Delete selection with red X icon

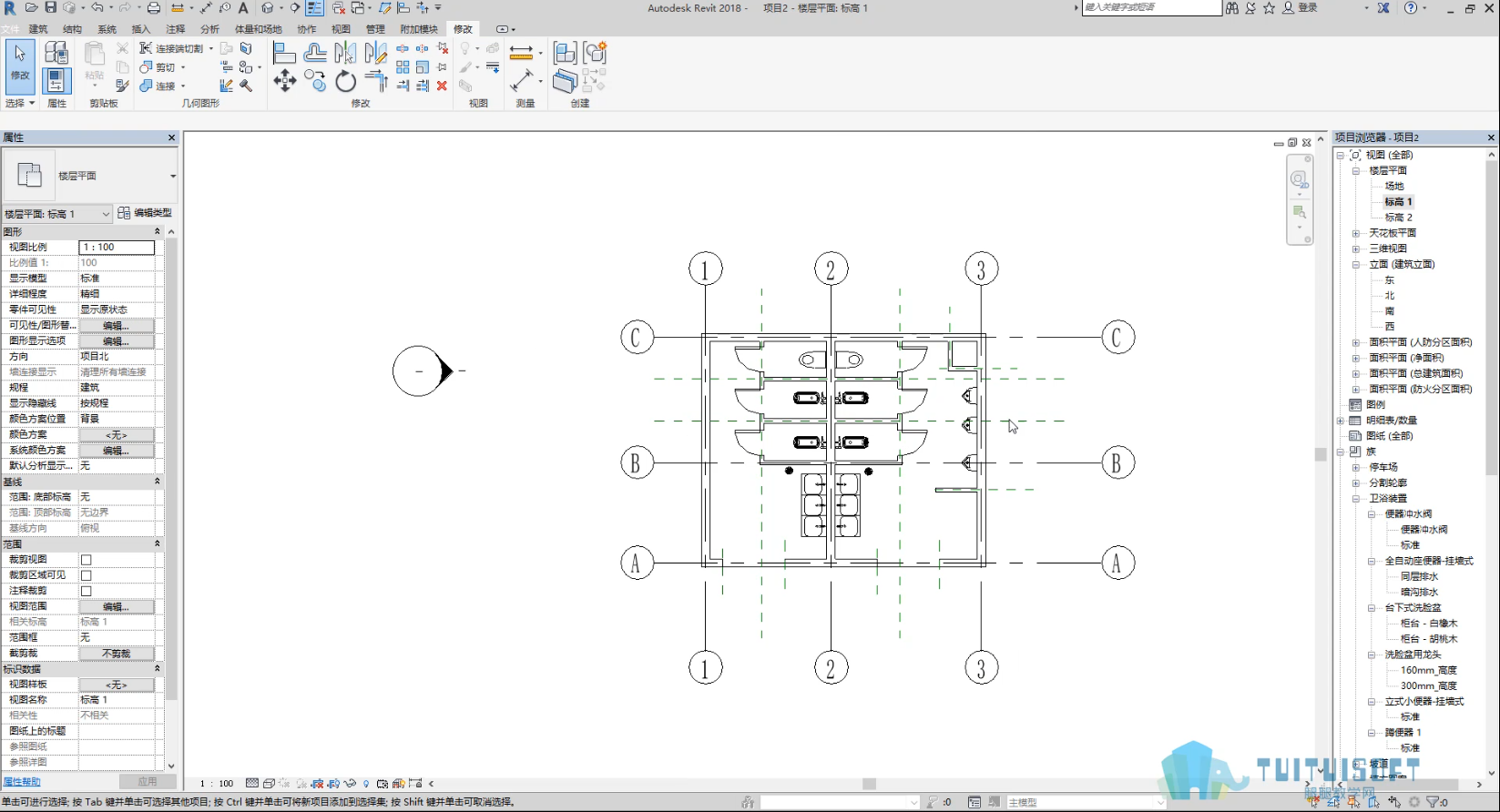coord(442,86)
